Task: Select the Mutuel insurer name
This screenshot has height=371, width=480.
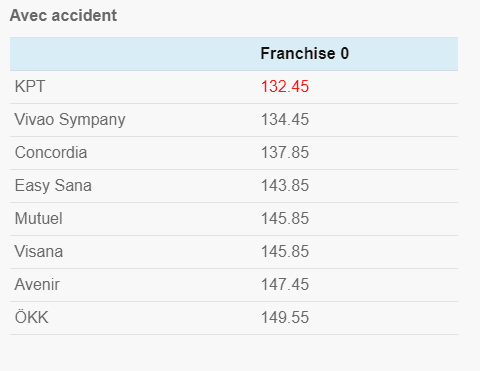Action: (x=39, y=219)
